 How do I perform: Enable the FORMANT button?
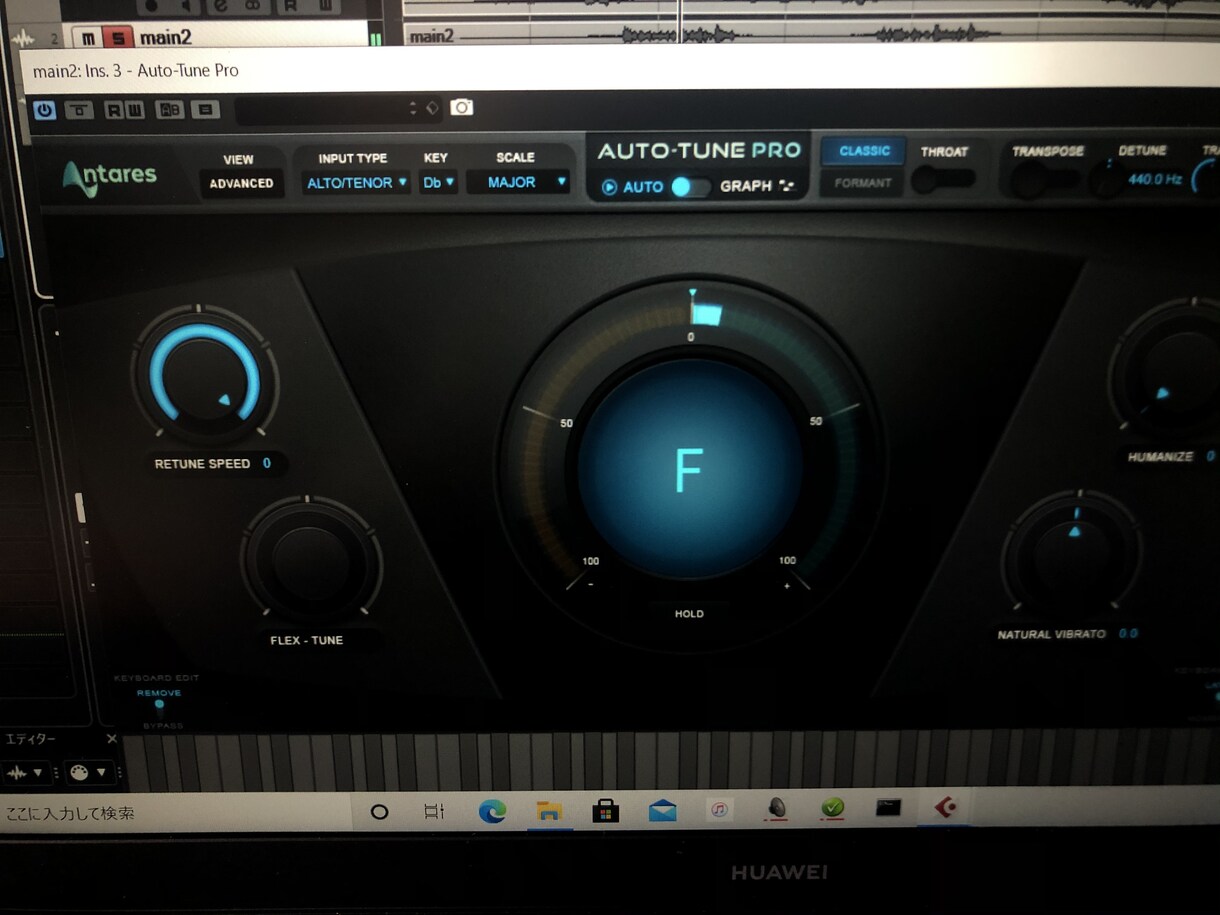tap(863, 183)
